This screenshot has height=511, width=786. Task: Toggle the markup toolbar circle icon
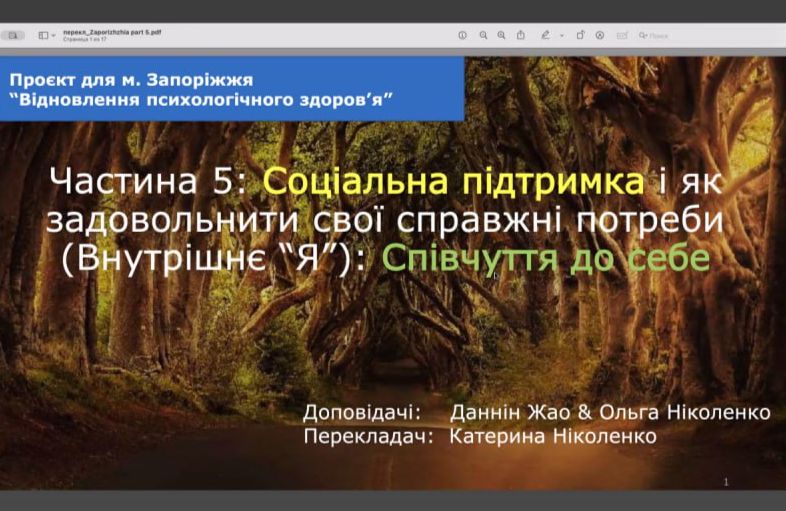600,36
